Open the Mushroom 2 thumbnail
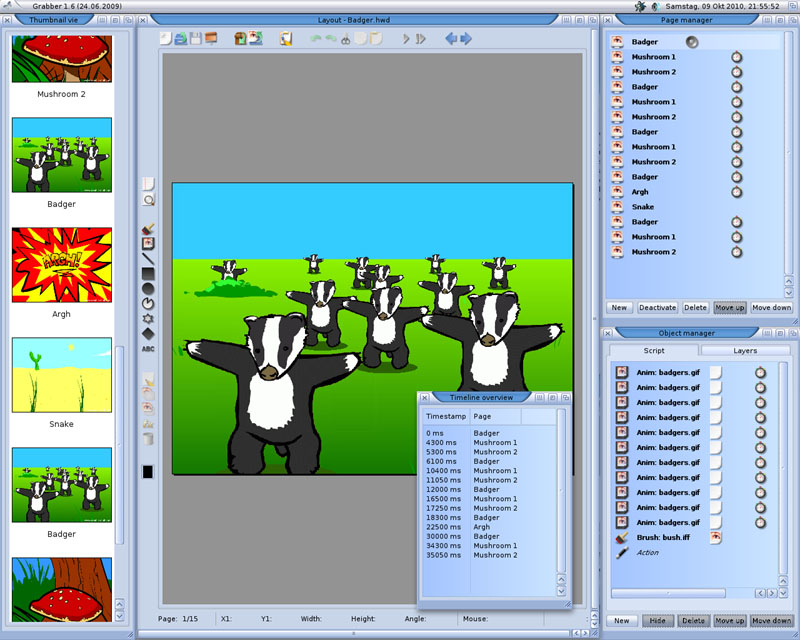The height and width of the screenshot is (640, 800). pyautogui.click(x=62, y=58)
